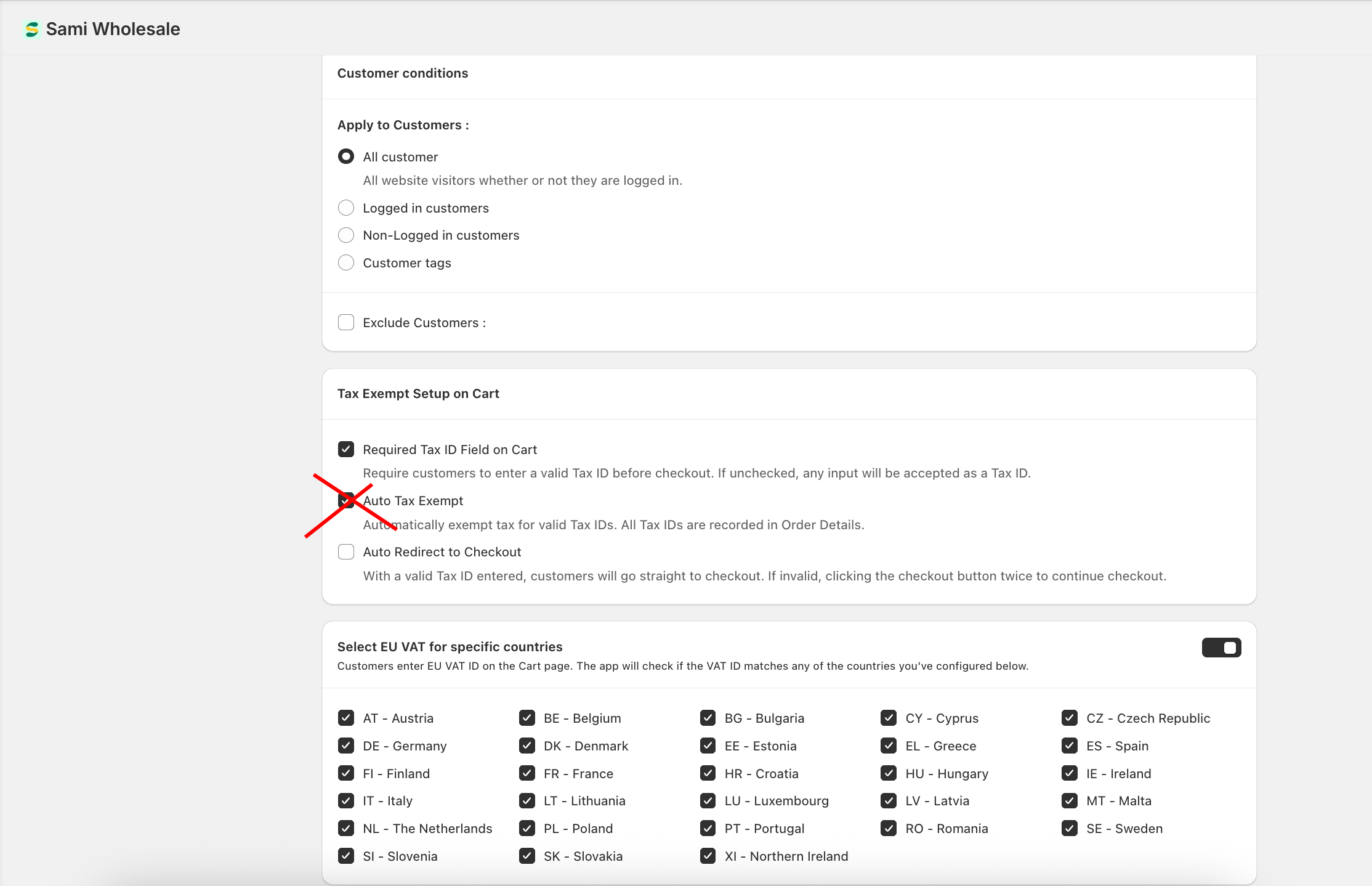Toggle the Auto Tax Exempt checkbox
The image size is (1372, 886).
tap(346, 501)
